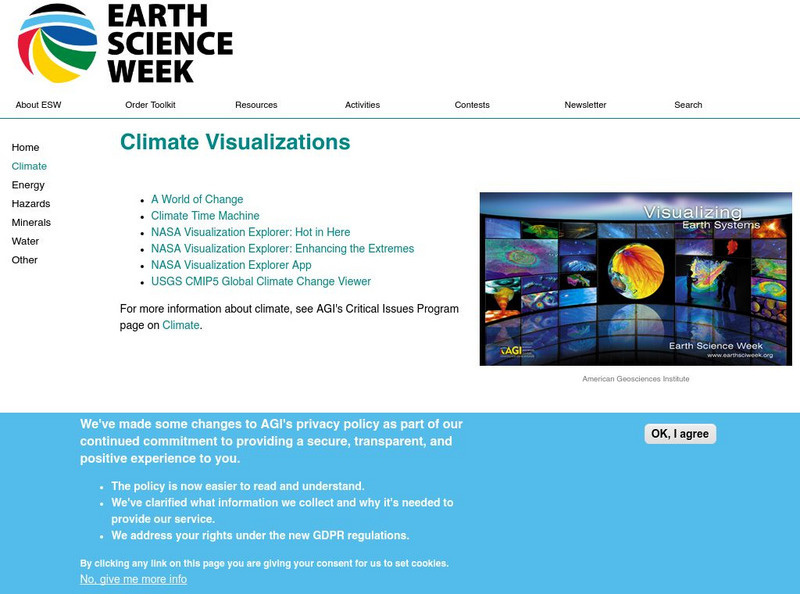Open the USGS CMIP5 Global Climate Change Viewer
Screen dimensions: 800x594
(x=262, y=283)
